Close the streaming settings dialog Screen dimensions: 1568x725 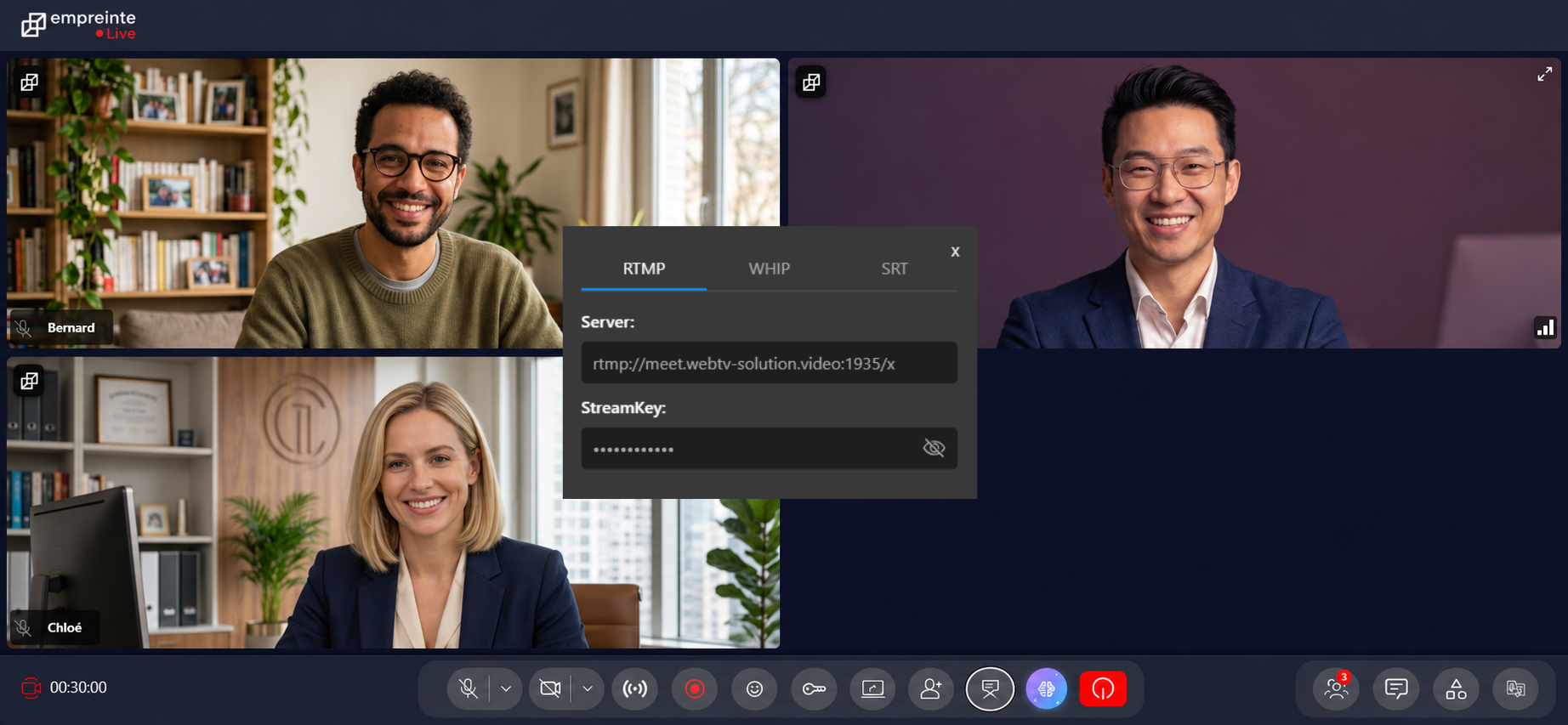coord(955,252)
